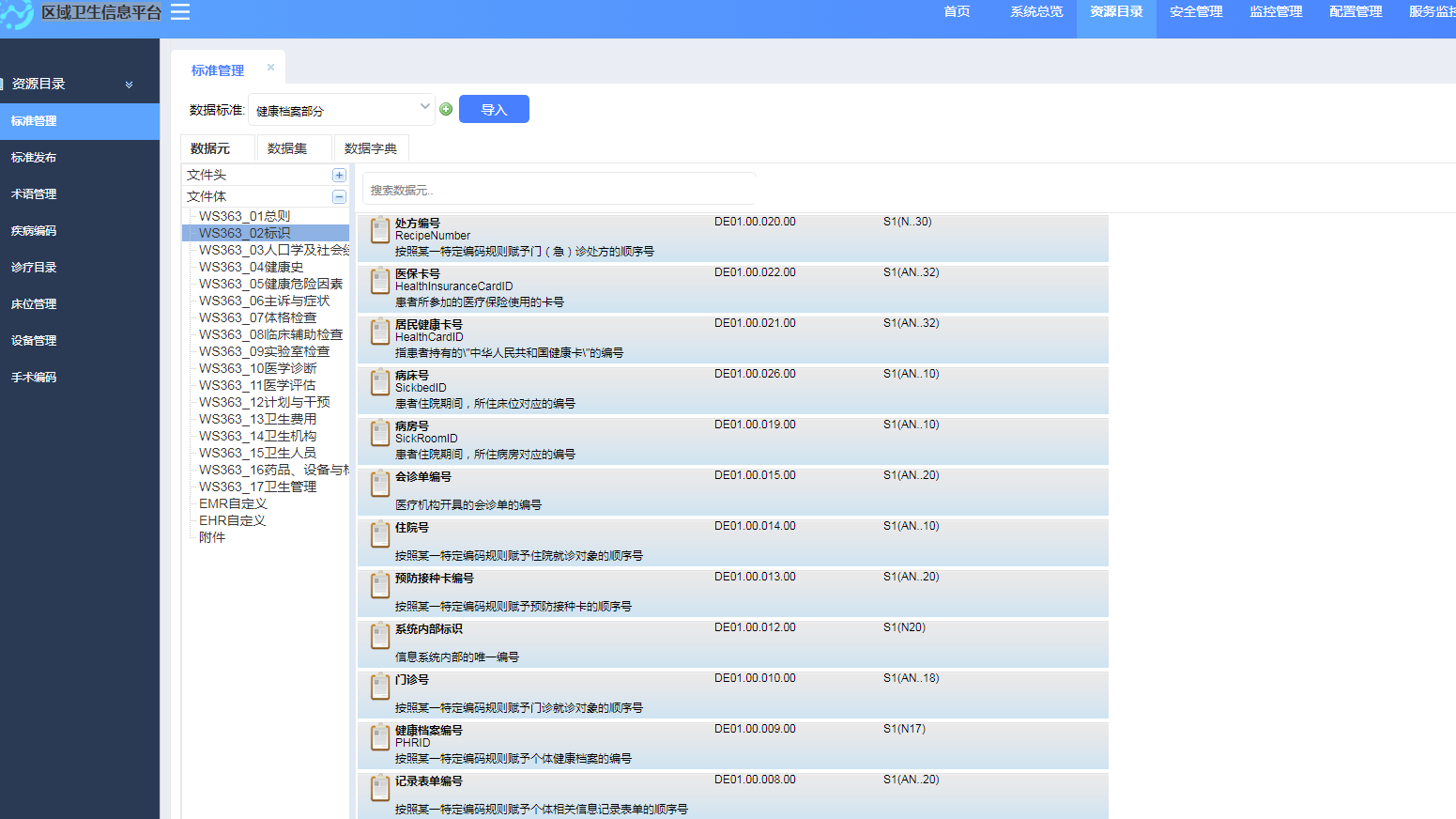This screenshot has width=1456, height=819.
Task: Select tree item WS363_03人口学及社会
Action: [x=273, y=250]
